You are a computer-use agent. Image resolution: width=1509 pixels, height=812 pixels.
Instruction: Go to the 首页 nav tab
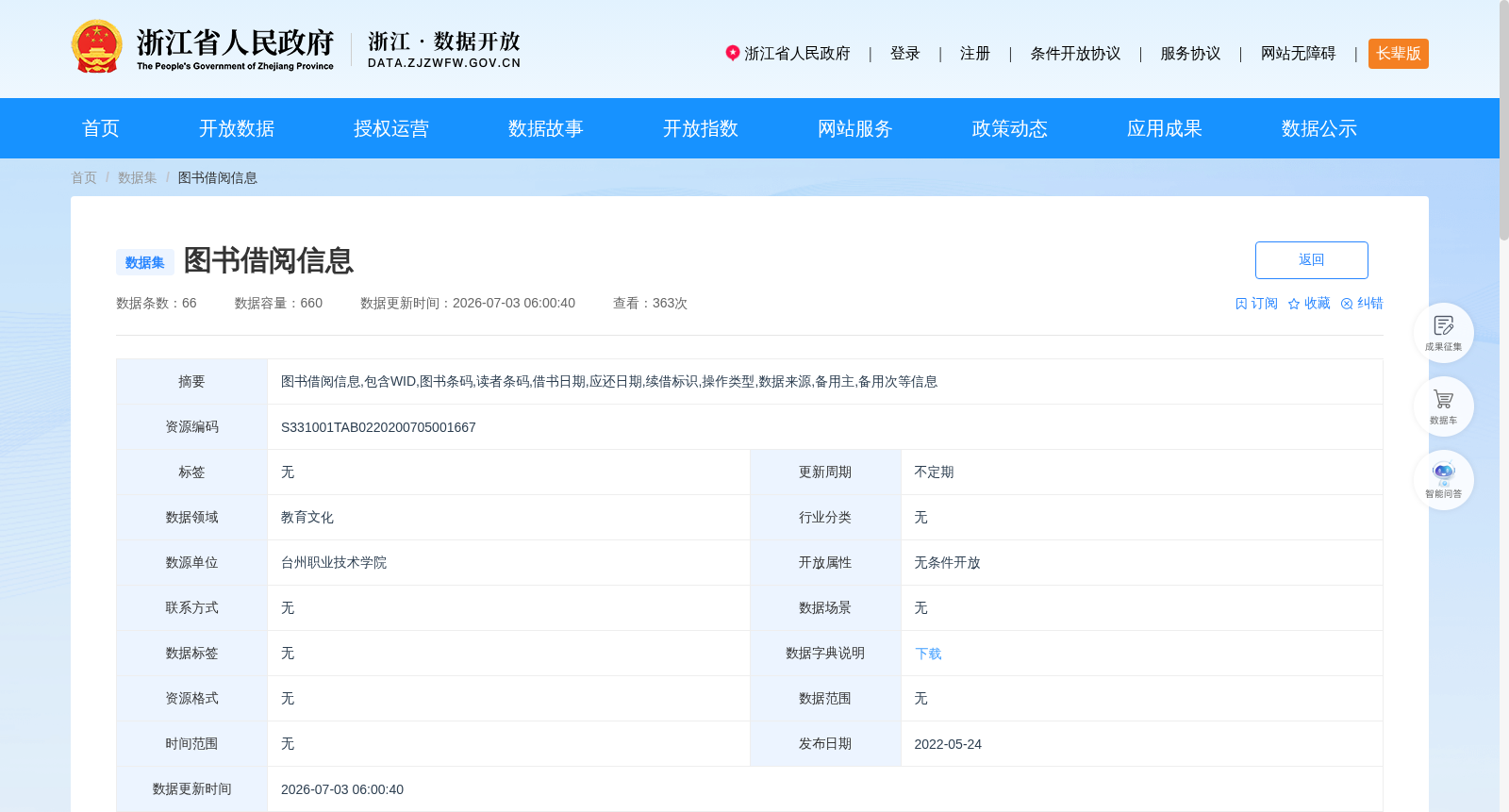click(101, 128)
